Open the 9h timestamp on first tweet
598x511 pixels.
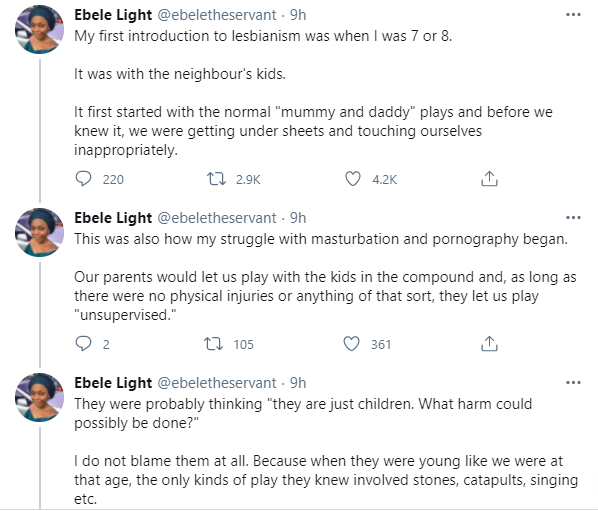[x=298, y=15]
